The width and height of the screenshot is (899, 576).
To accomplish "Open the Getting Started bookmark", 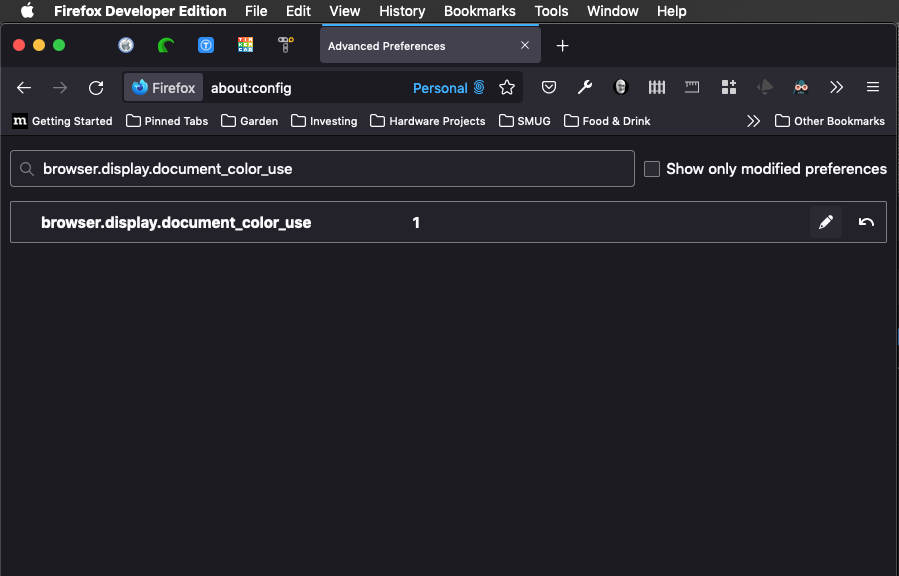I will coord(62,121).
